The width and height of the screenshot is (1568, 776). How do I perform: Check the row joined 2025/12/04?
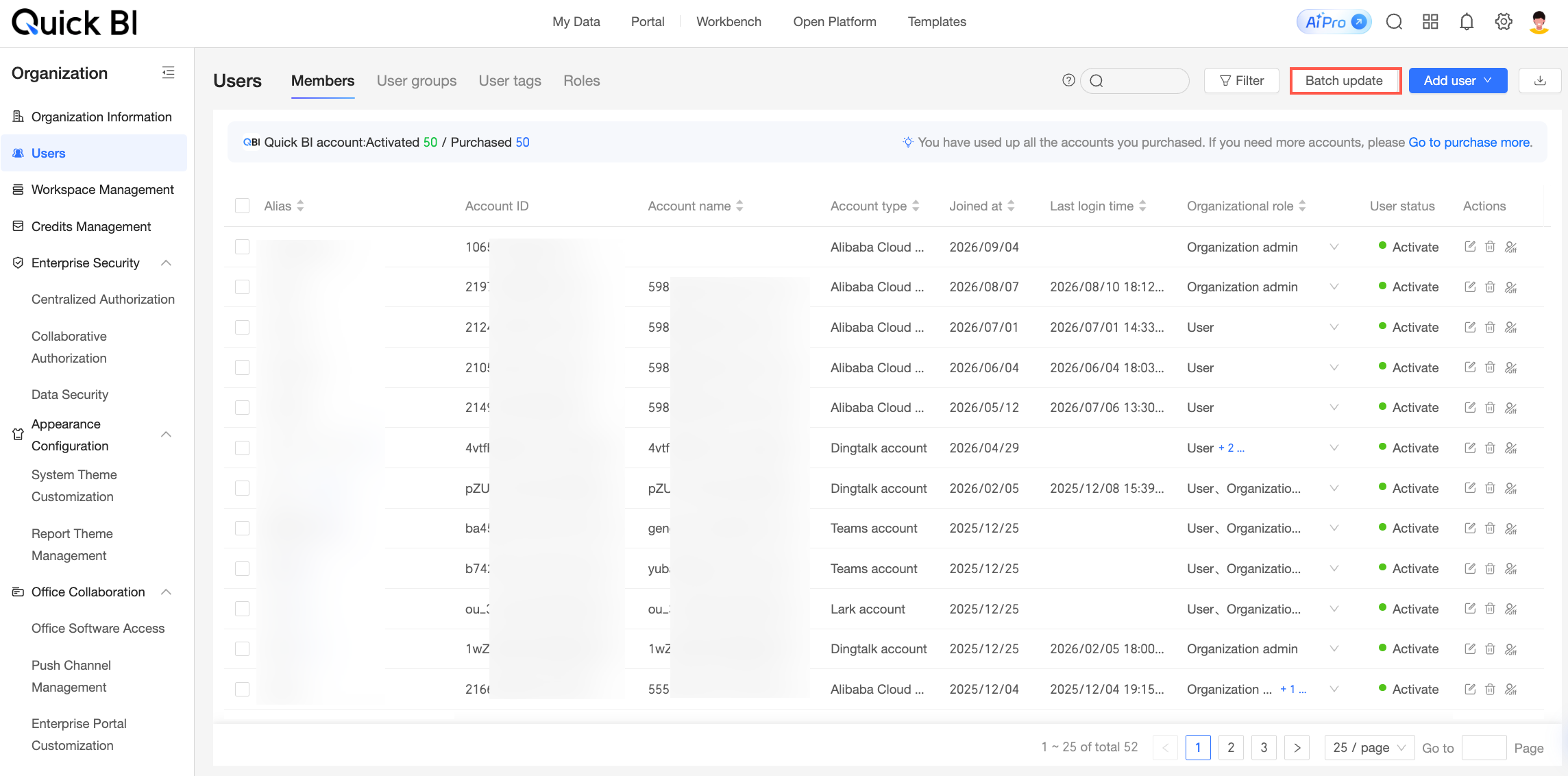pos(242,689)
